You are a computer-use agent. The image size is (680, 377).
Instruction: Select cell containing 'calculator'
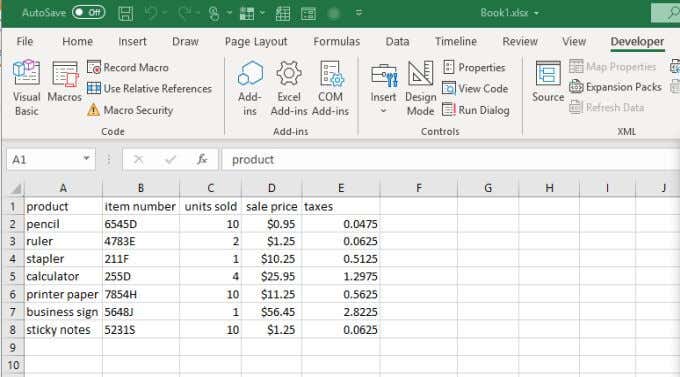(63, 276)
